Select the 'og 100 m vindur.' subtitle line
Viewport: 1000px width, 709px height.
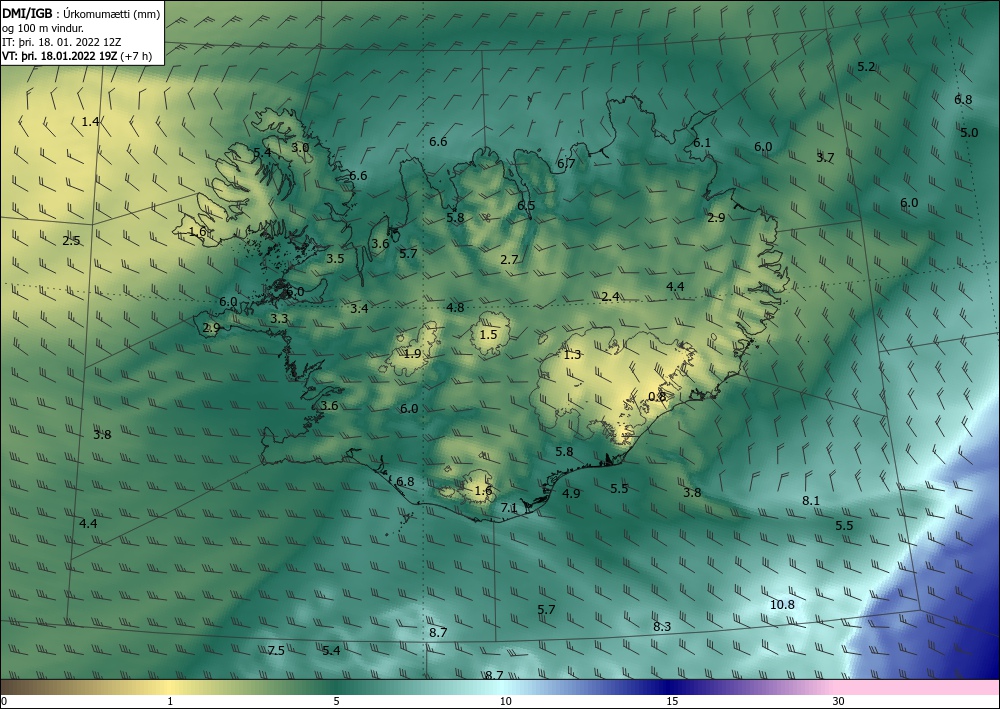pyautogui.click(x=43, y=28)
